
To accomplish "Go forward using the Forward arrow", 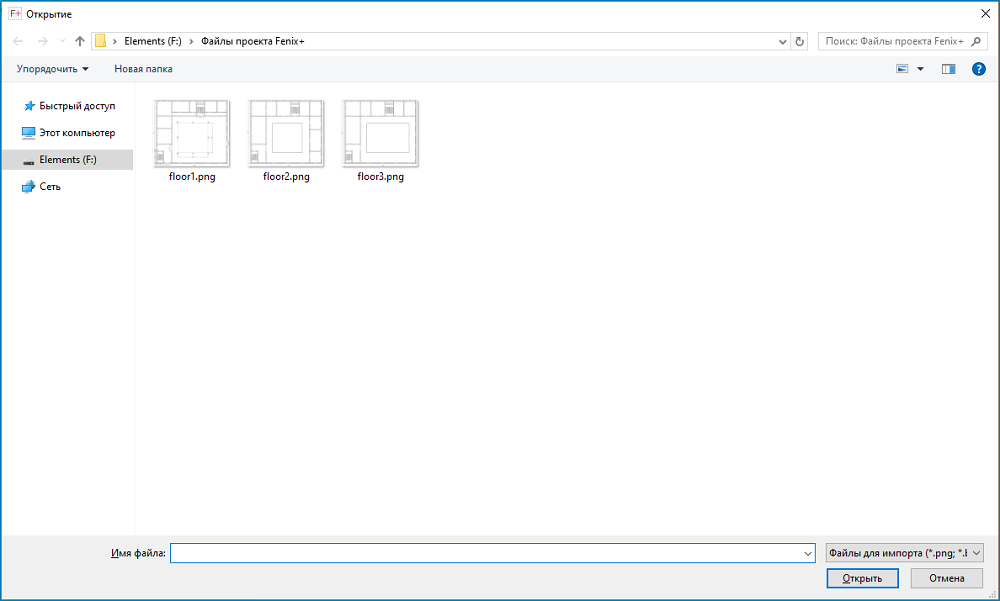I will coord(42,41).
